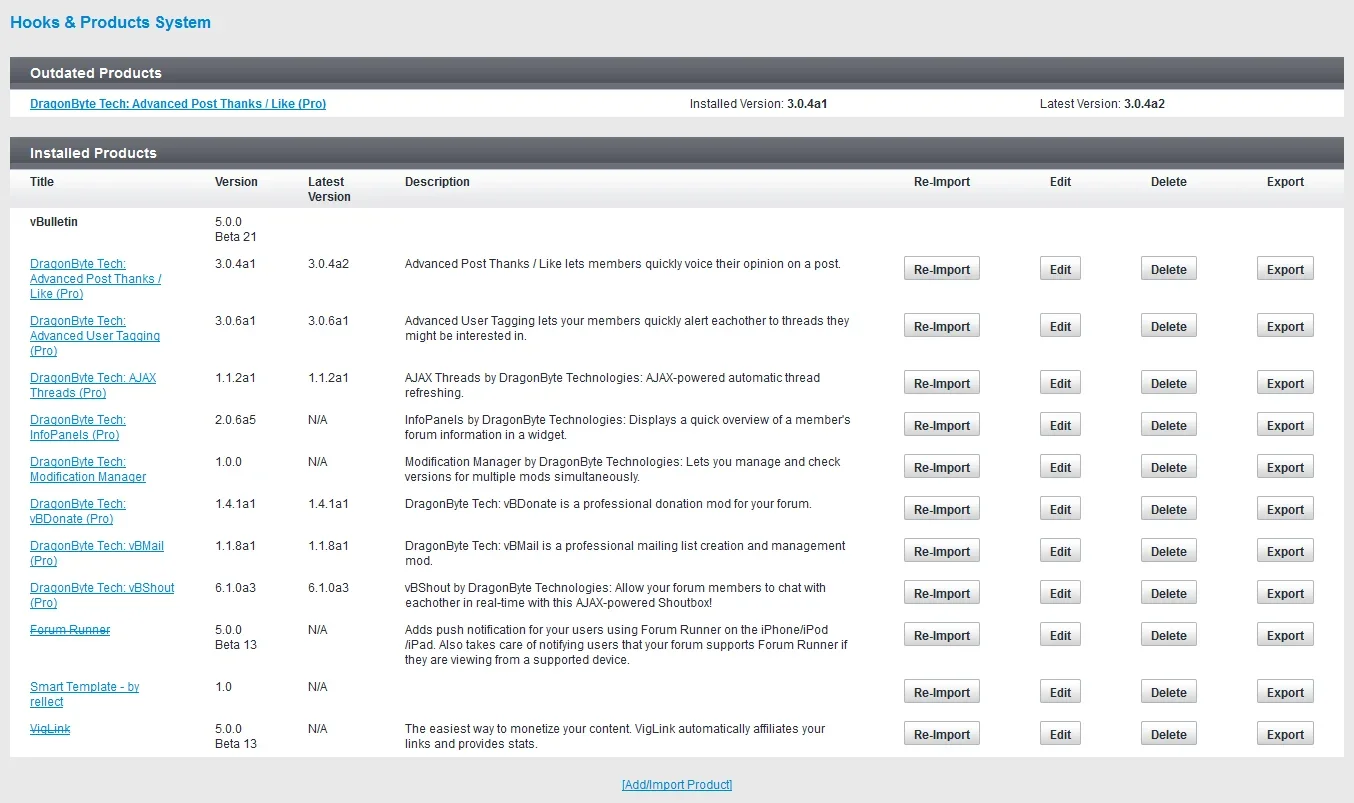This screenshot has height=803, width=1354.
Task: Re-Import Advanced User Tagging product
Action: point(942,326)
